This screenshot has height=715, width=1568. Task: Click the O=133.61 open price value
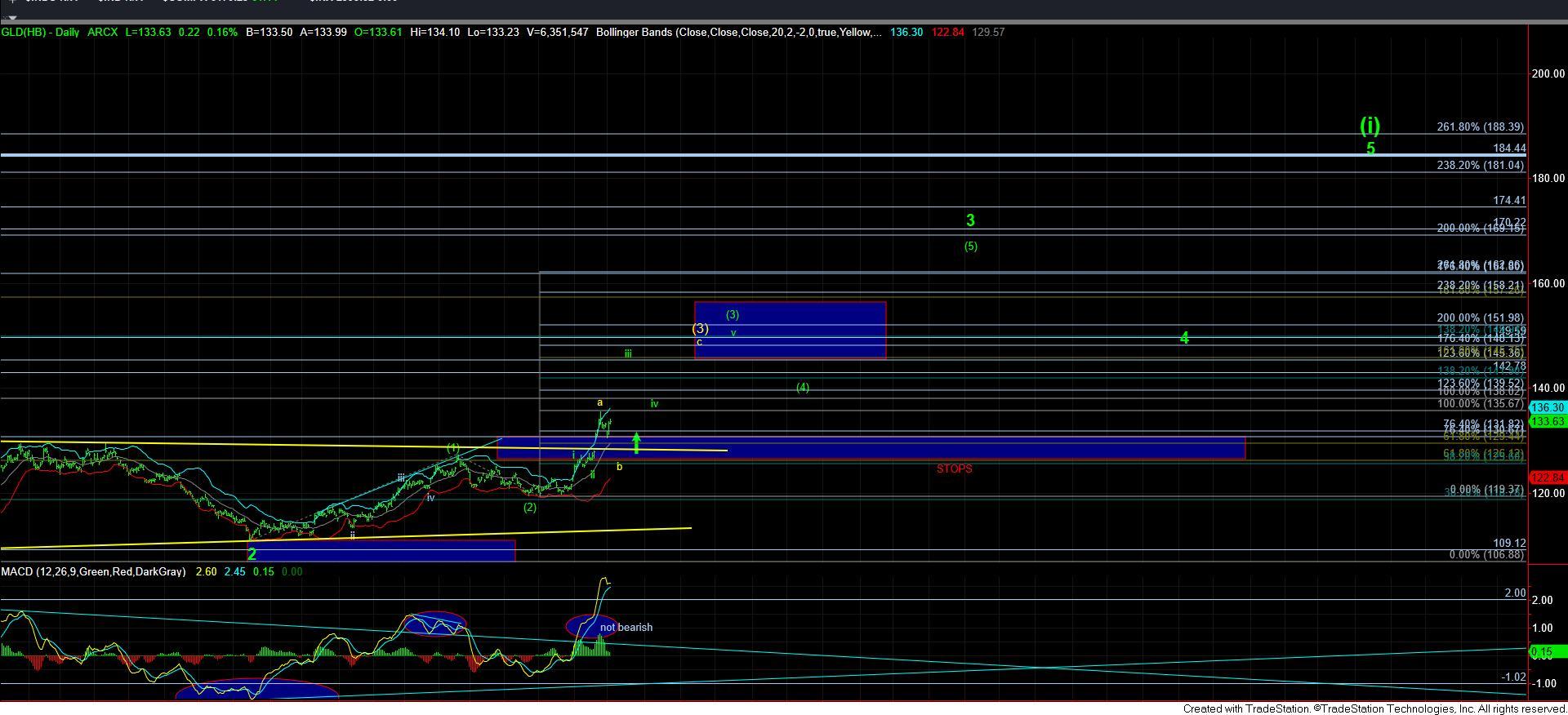[378, 33]
